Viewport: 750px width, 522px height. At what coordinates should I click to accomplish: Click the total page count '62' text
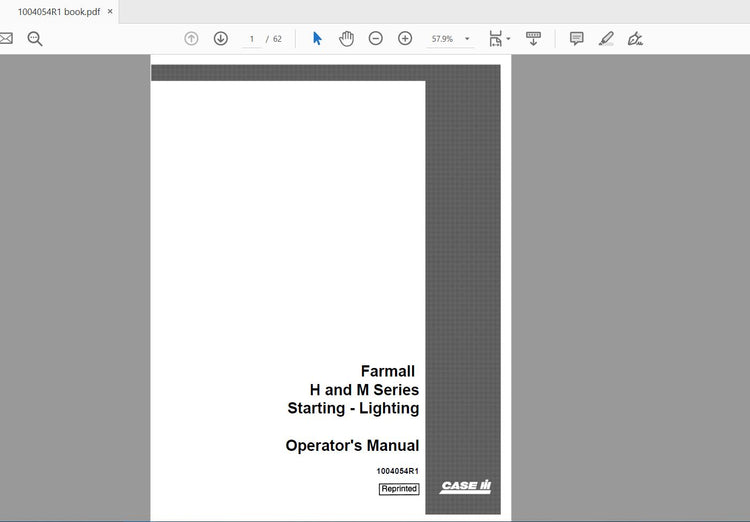click(x=277, y=39)
